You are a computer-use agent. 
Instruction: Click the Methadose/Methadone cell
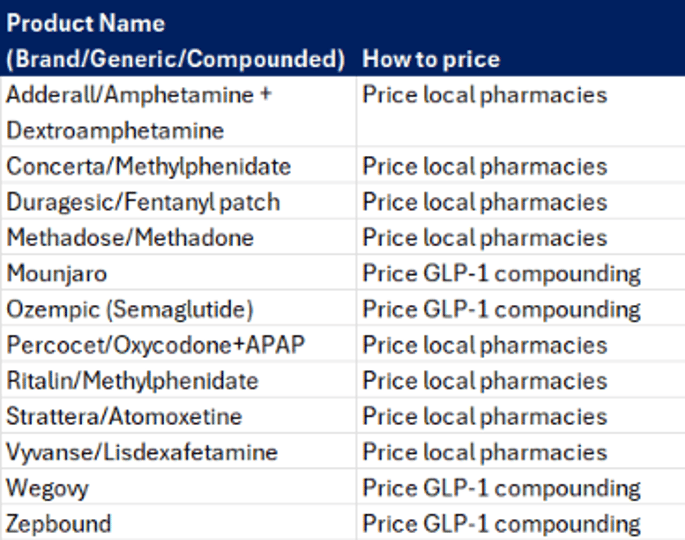tap(130, 238)
